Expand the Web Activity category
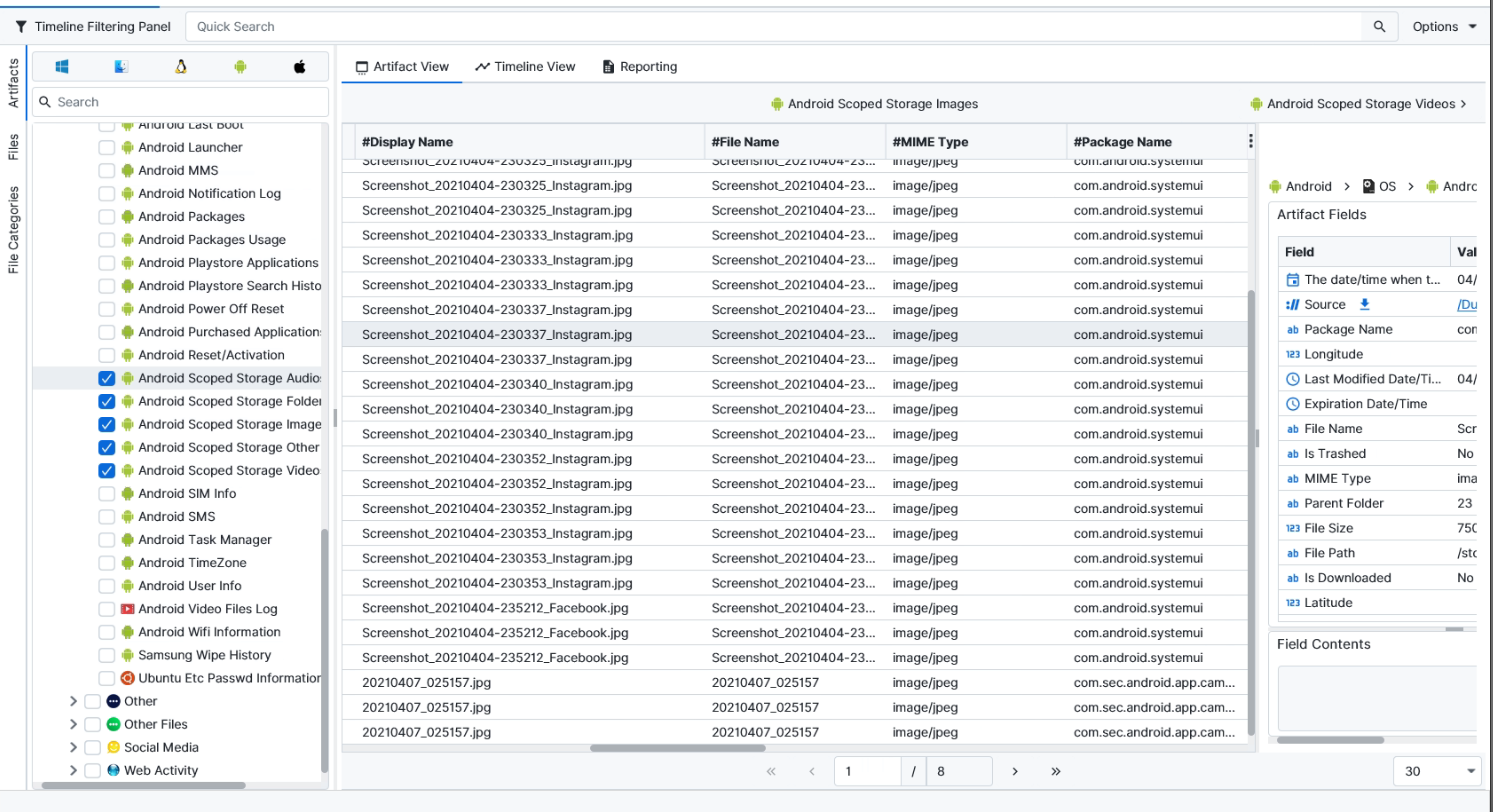The image size is (1493, 812). pos(72,770)
